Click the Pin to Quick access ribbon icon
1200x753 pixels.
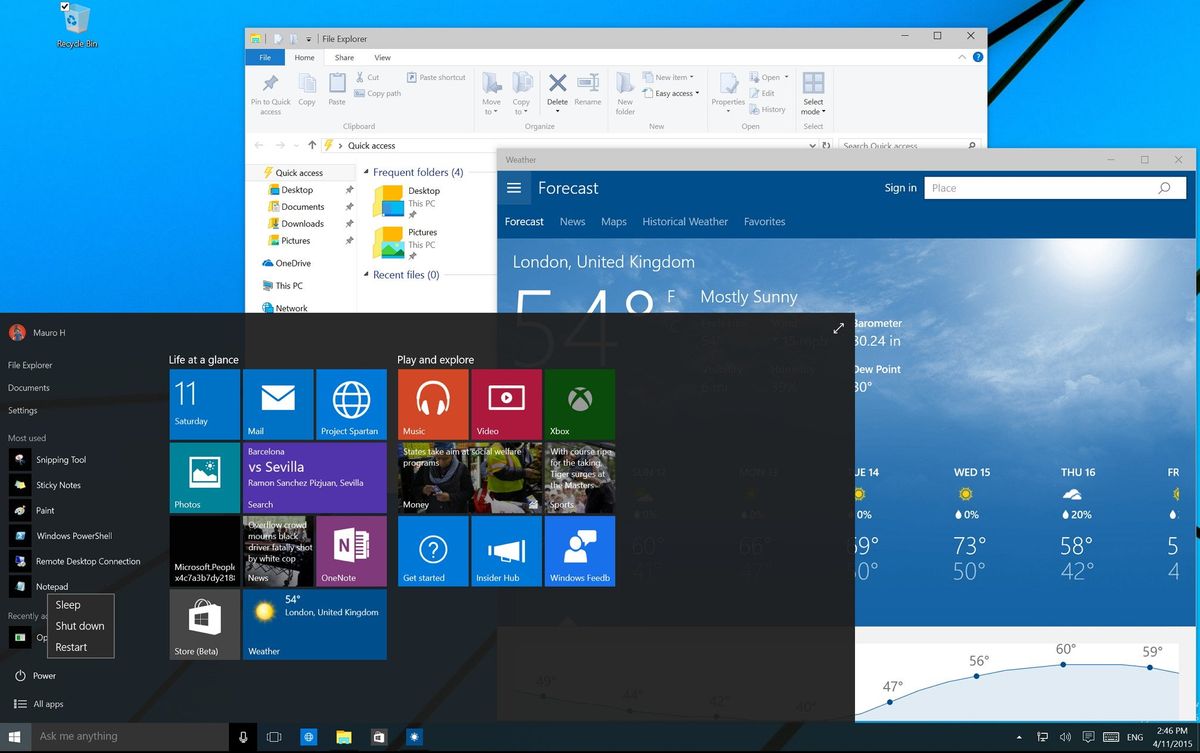[270, 91]
